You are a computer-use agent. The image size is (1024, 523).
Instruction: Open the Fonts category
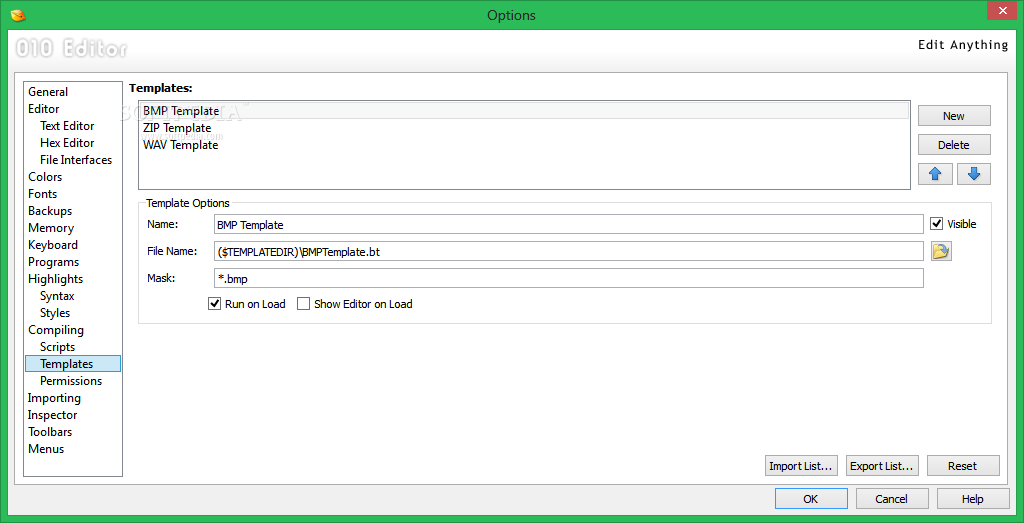tap(42, 194)
